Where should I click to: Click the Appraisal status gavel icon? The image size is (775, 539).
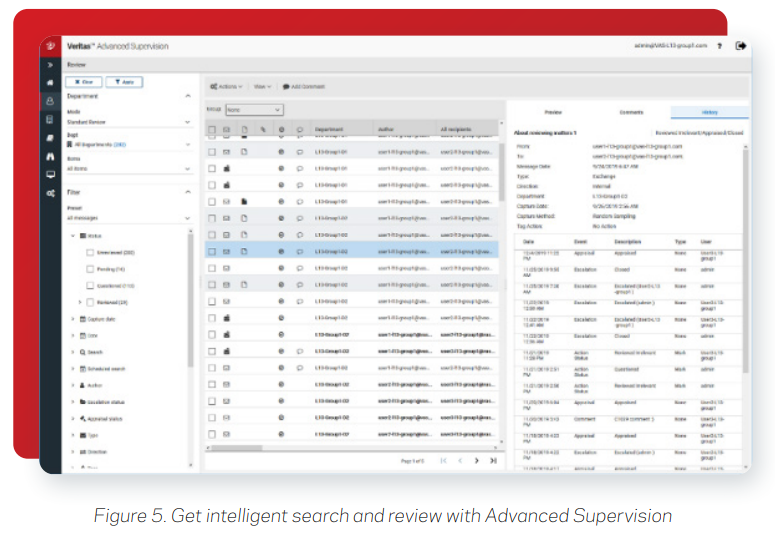coord(83,418)
